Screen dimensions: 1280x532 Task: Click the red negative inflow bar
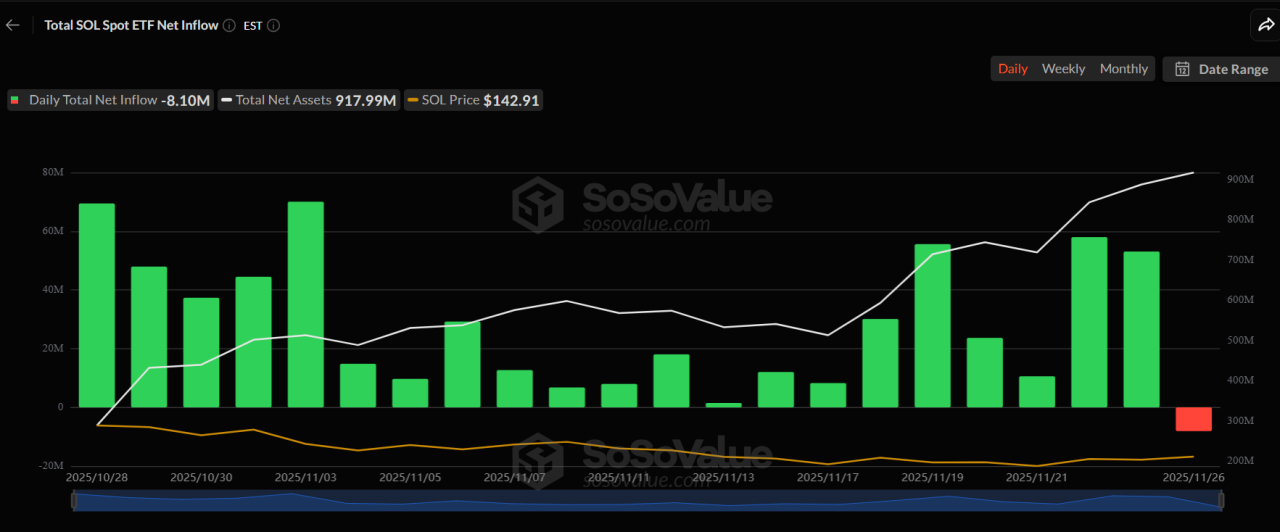[x=1193, y=419]
